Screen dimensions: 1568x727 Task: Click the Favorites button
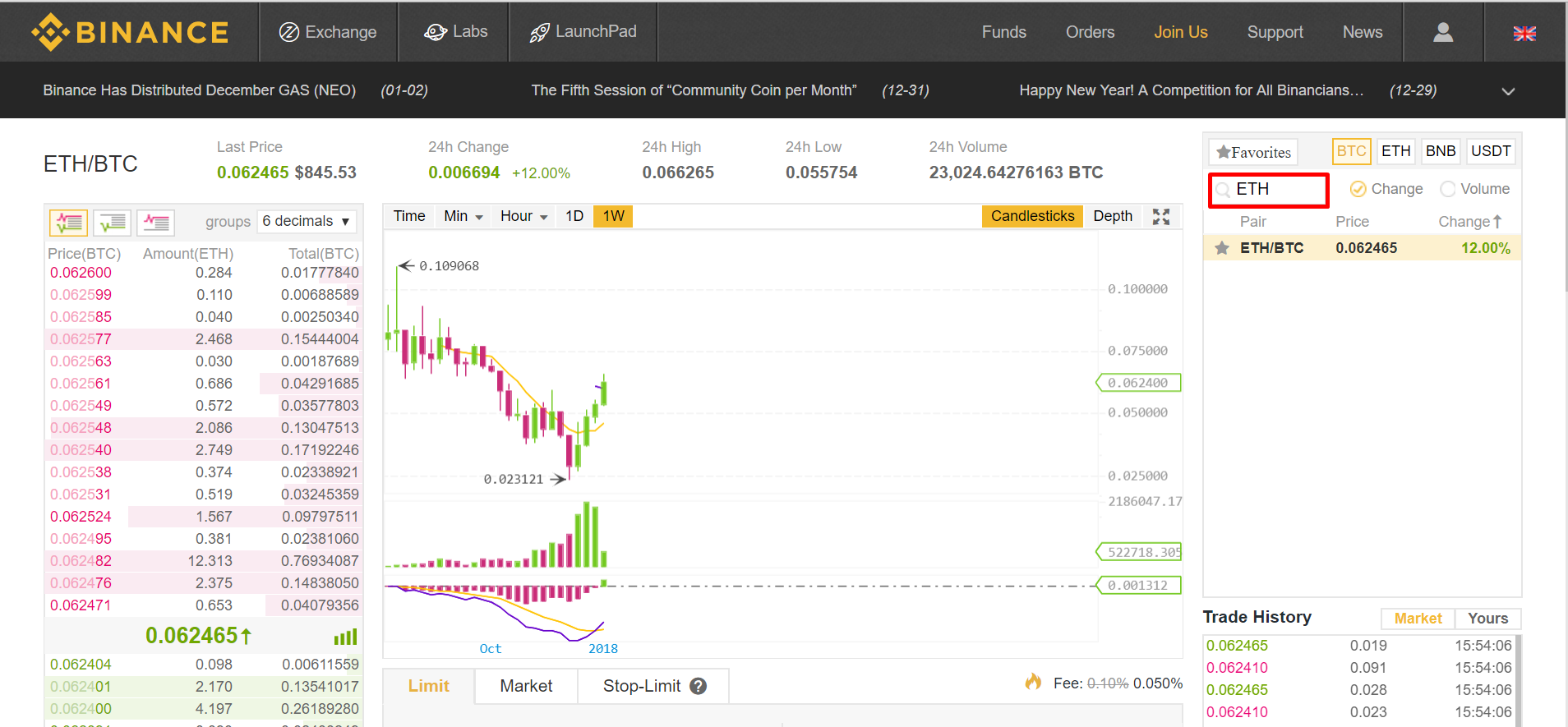1253,152
